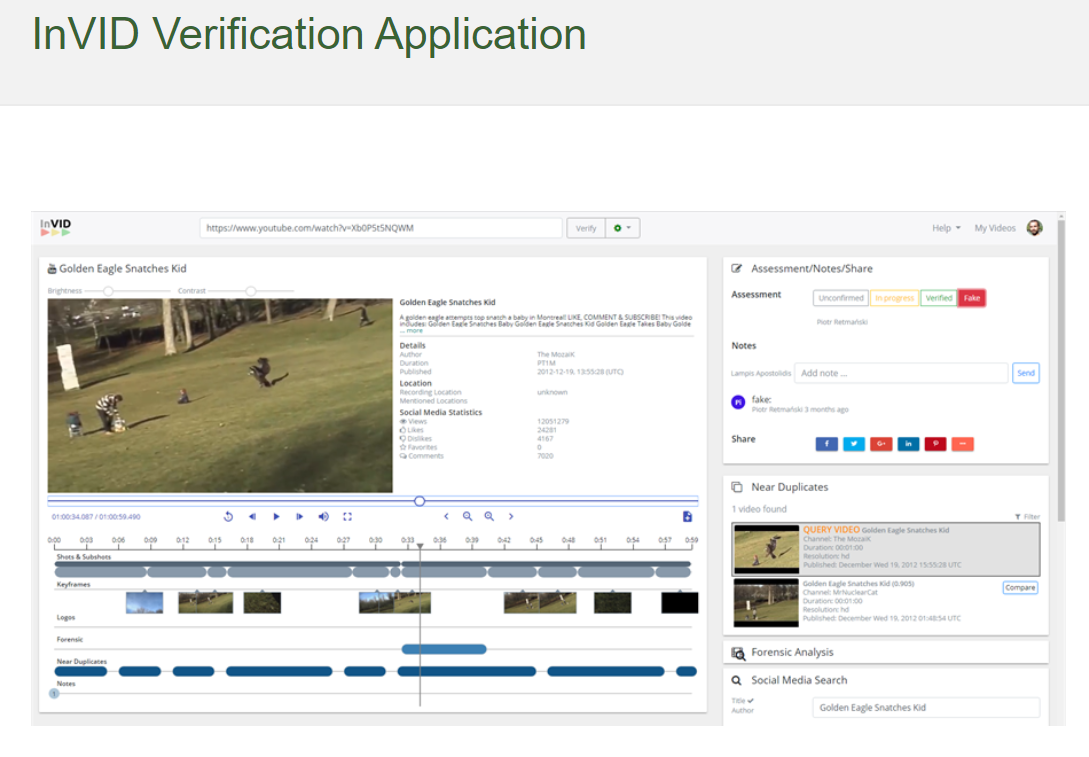The image size is (1089, 757).
Task: Share on Facebook using the share icon
Action: (x=826, y=444)
